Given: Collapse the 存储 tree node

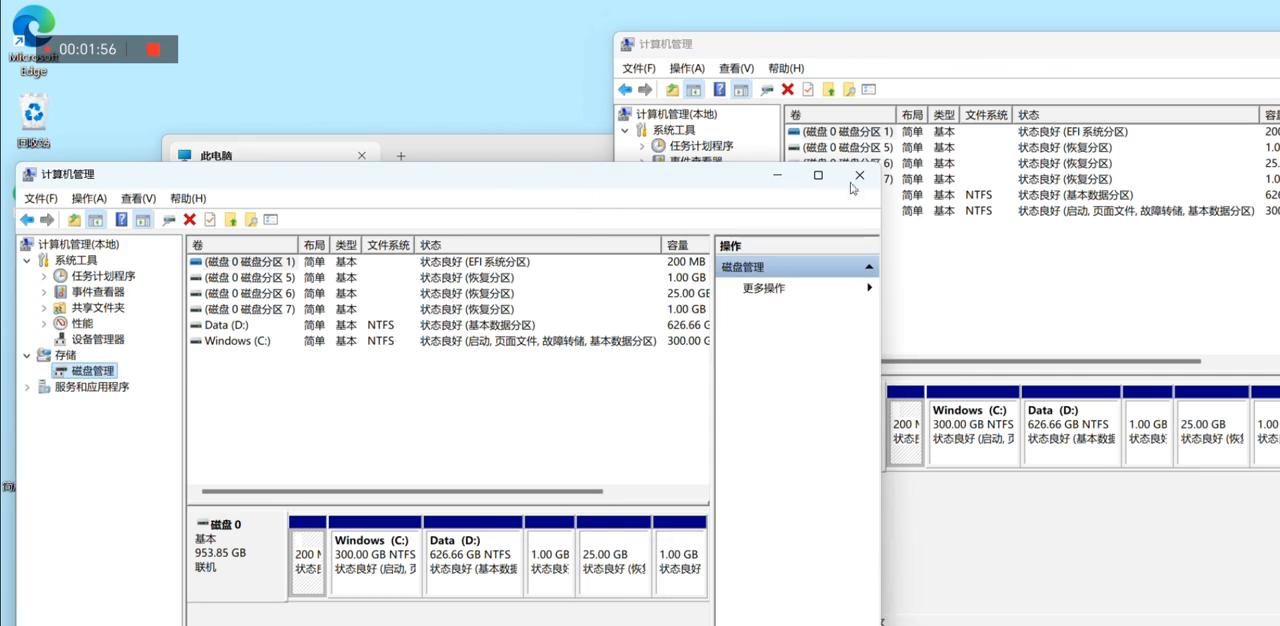Looking at the screenshot, I should (27, 355).
